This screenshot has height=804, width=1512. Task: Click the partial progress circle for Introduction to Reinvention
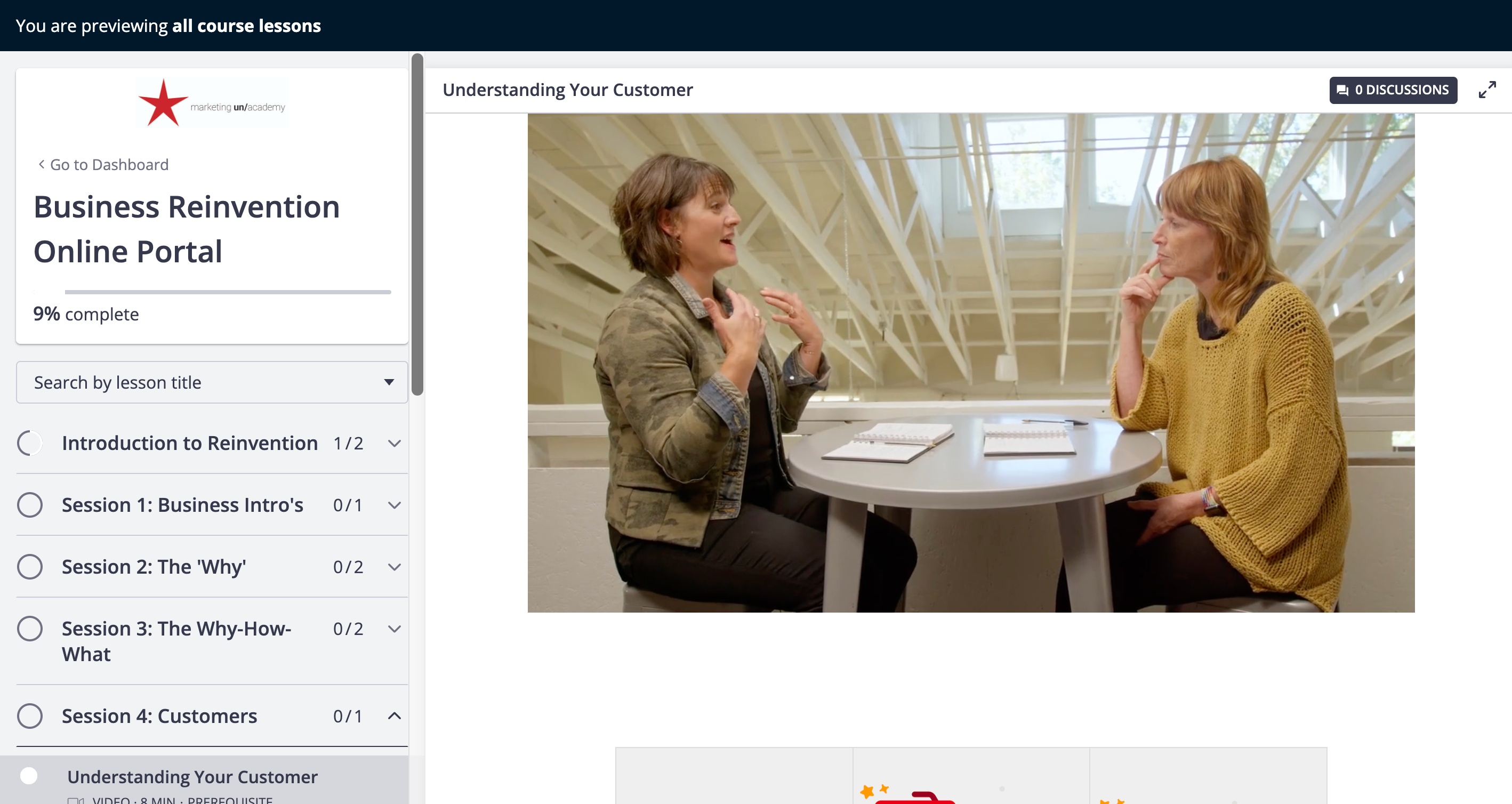click(30, 443)
